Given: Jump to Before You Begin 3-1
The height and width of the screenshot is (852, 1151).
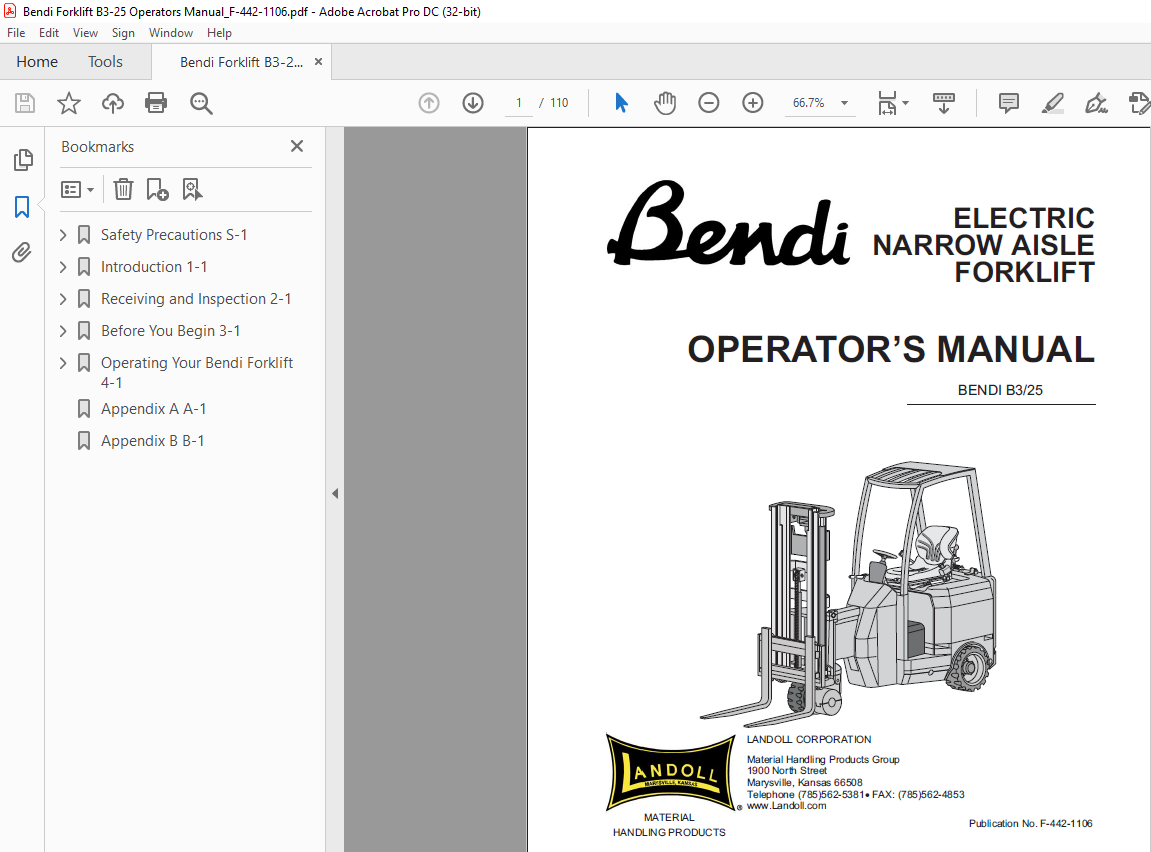Looking at the screenshot, I should point(170,331).
